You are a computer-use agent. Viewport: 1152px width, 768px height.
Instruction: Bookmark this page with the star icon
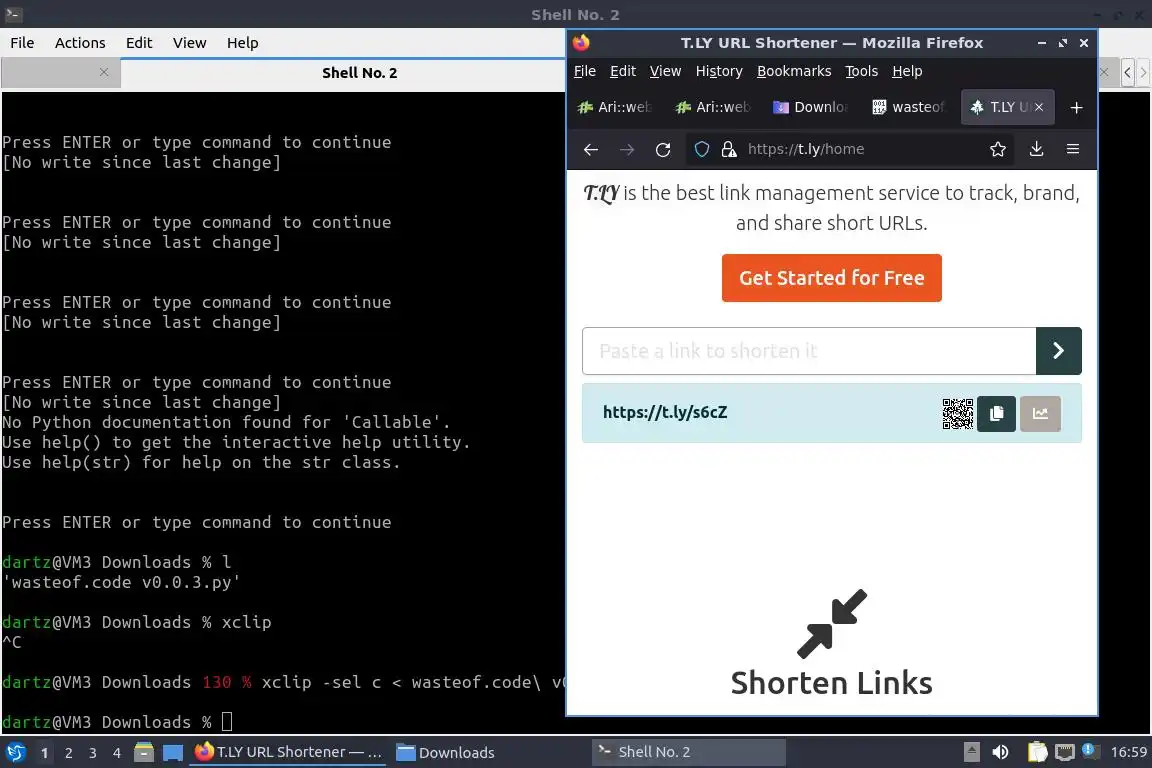click(997, 149)
